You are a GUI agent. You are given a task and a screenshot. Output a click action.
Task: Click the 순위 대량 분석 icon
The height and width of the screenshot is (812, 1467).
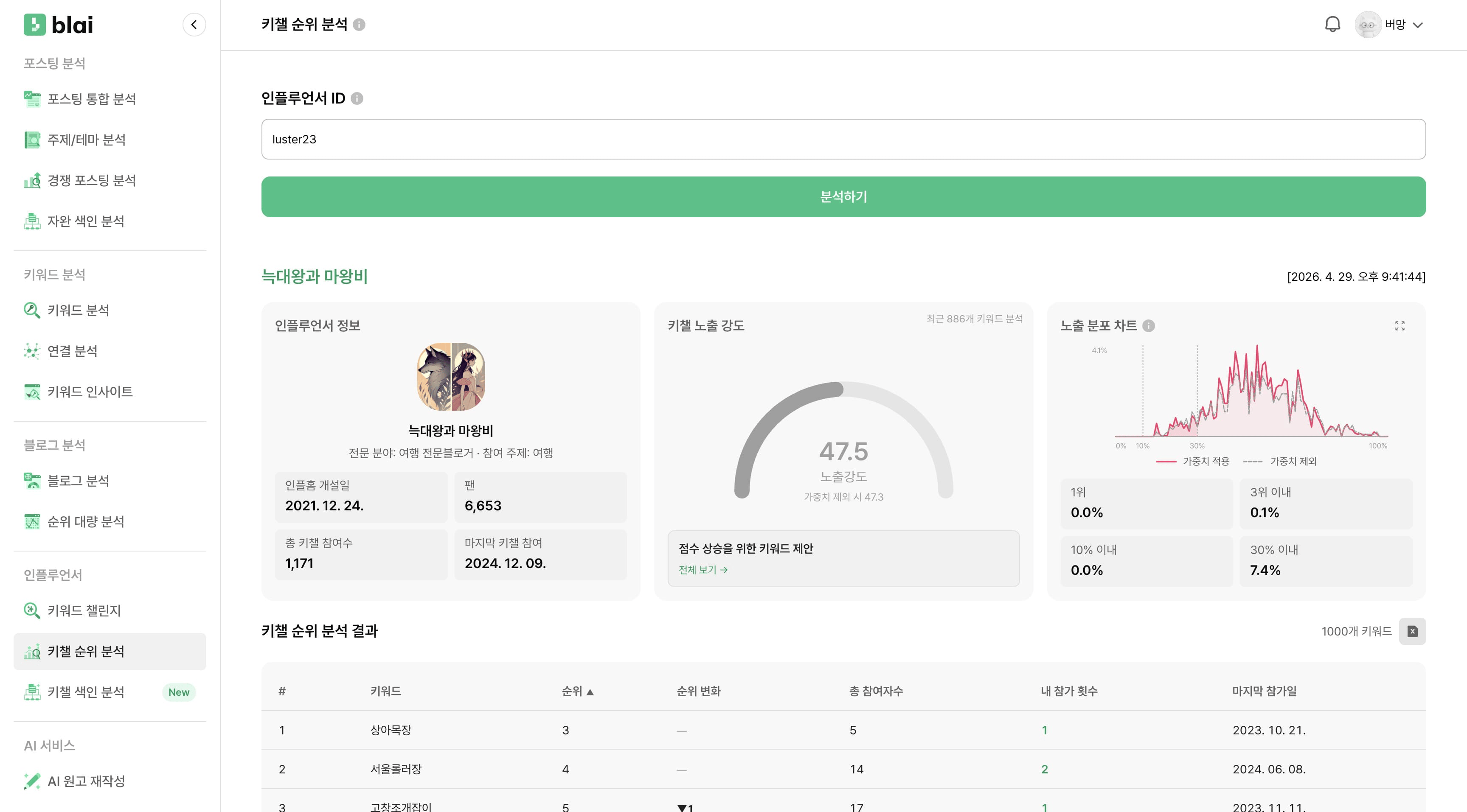(x=32, y=521)
